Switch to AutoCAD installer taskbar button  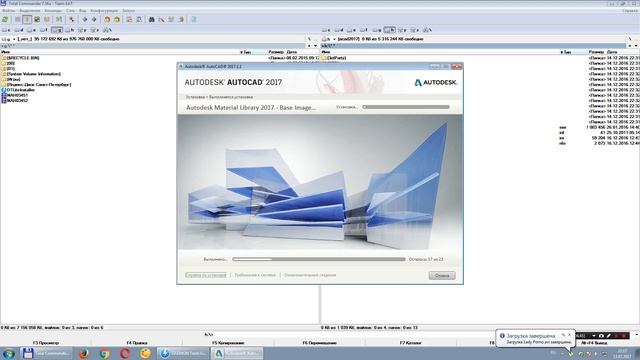pyautogui.click(x=237, y=353)
